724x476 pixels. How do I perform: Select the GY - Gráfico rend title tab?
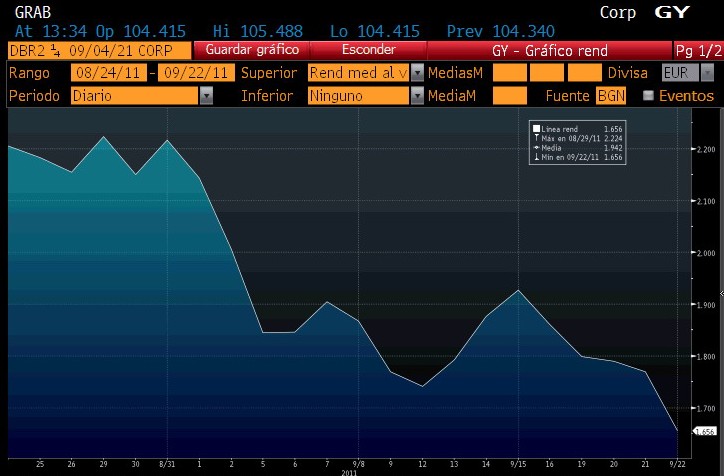pos(549,50)
